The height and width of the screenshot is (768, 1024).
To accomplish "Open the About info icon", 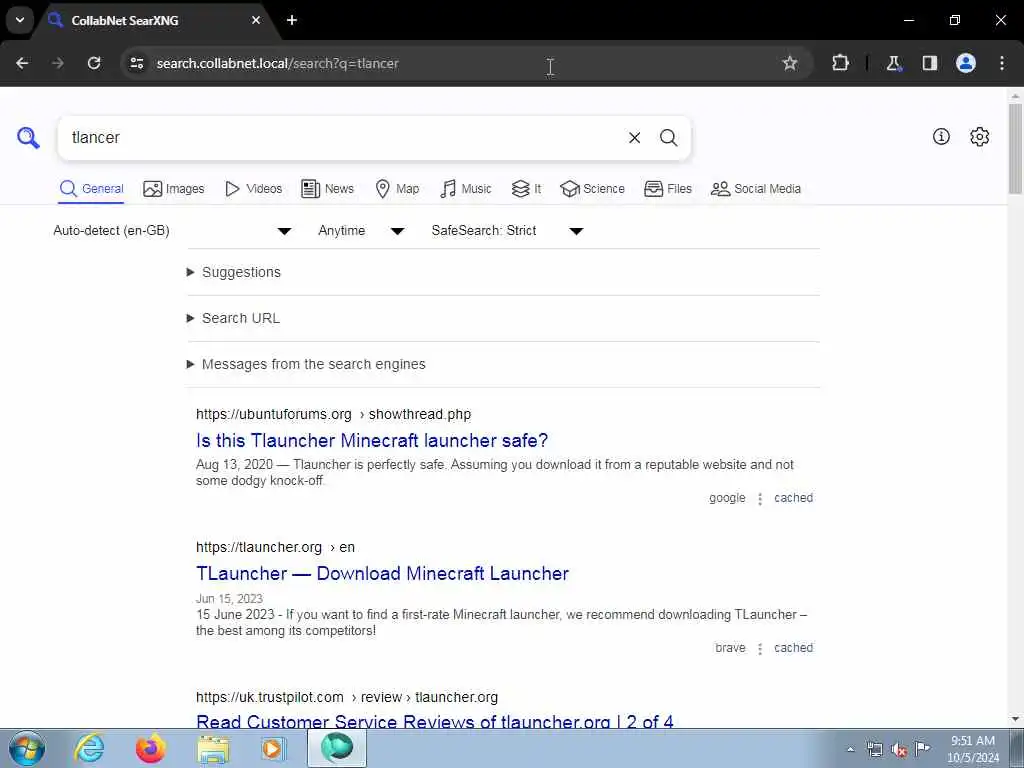I will [x=941, y=136].
